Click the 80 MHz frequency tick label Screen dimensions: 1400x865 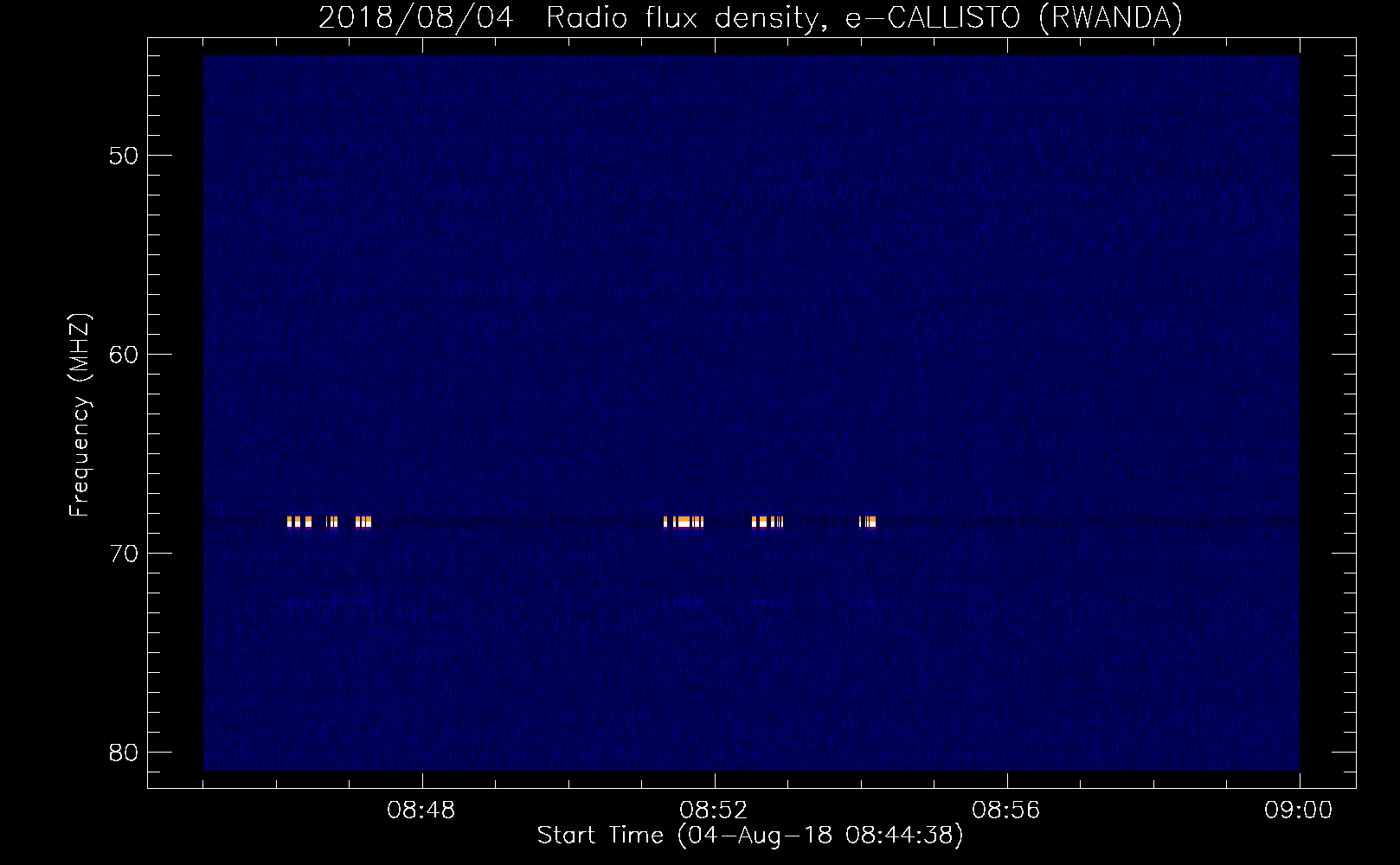124,753
